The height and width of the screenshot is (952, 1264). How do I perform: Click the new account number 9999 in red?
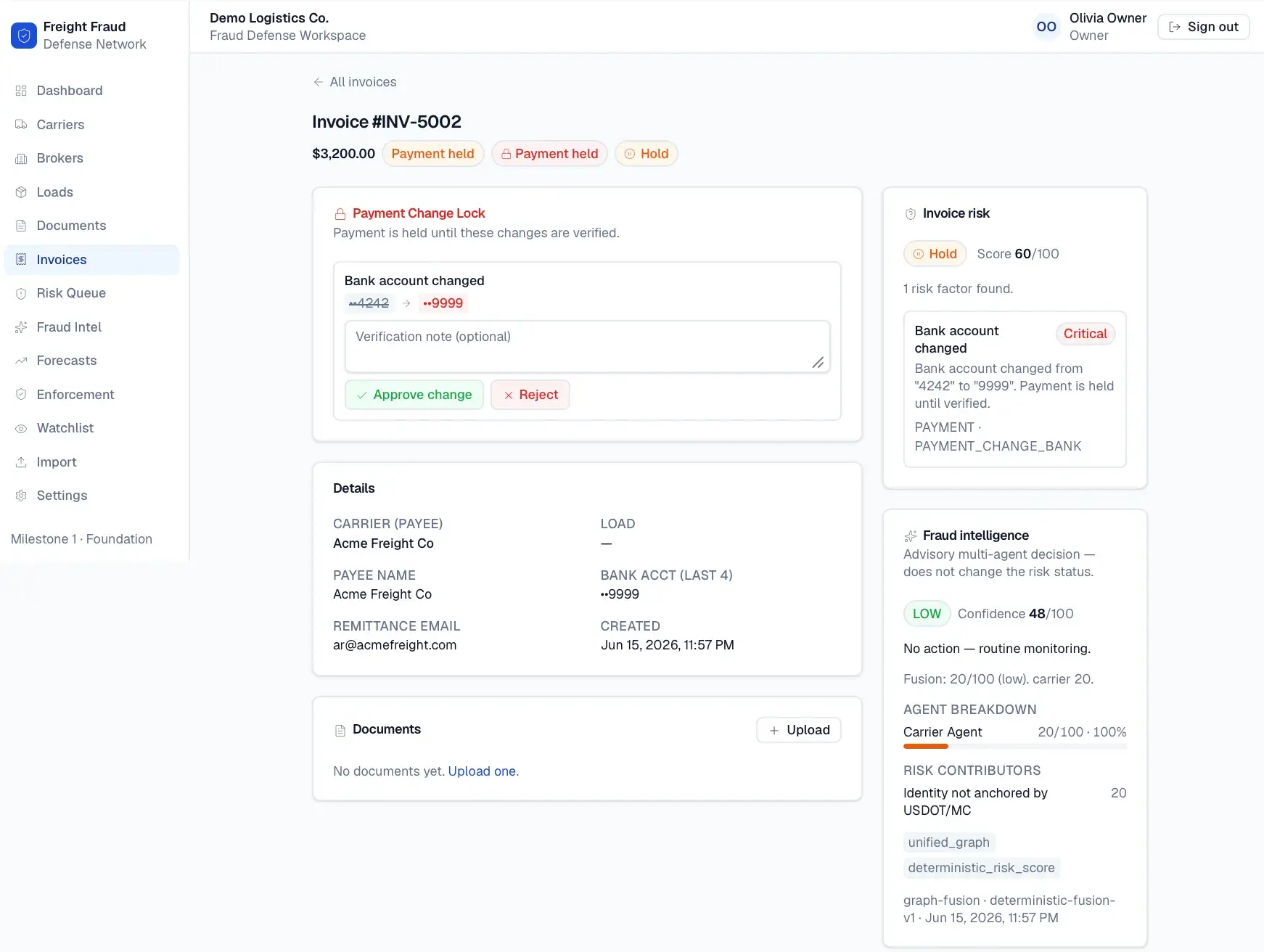click(443, 303)
